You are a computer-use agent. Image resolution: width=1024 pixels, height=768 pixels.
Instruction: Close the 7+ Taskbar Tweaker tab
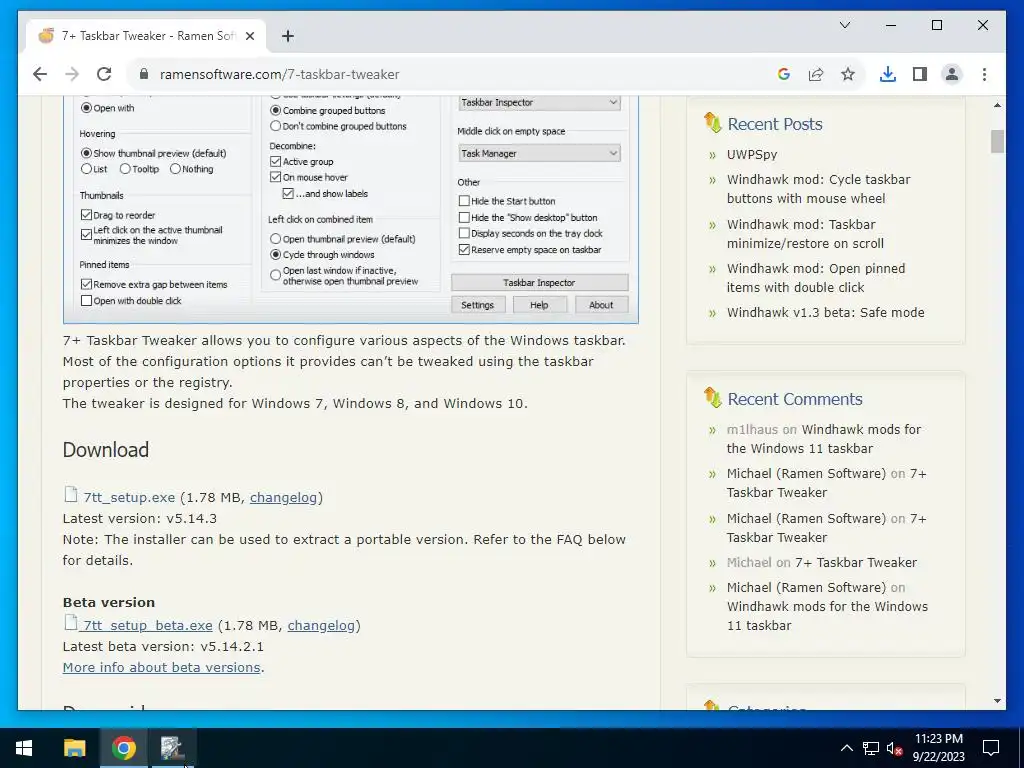pyautogui.click(x=249, y=36)
